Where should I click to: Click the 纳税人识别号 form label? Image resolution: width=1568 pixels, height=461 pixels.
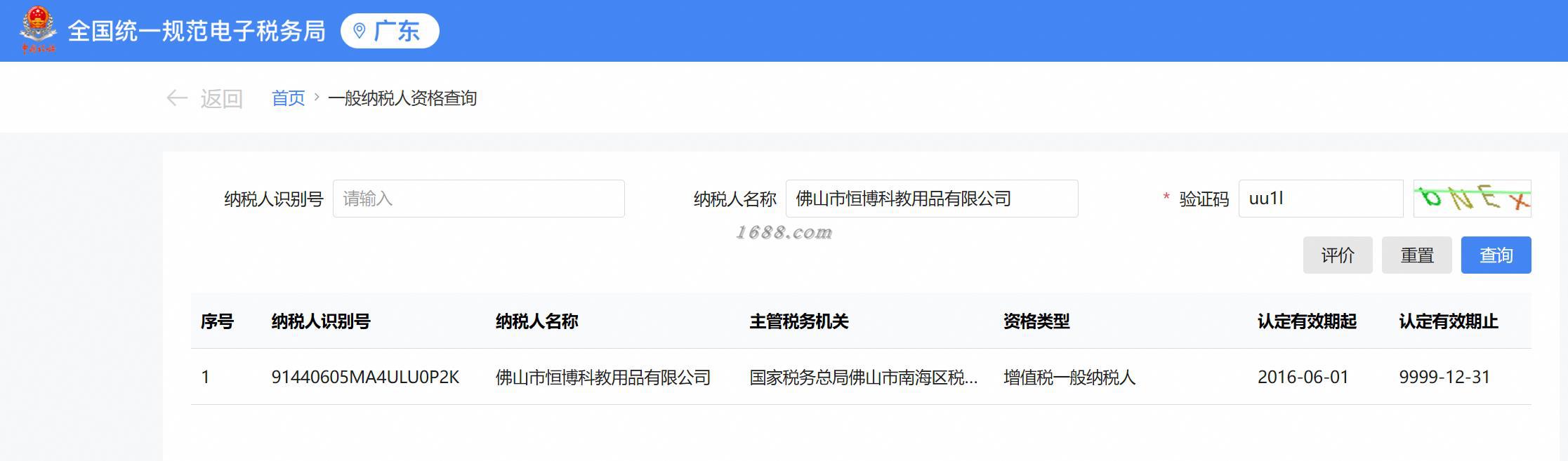(273, 199)
